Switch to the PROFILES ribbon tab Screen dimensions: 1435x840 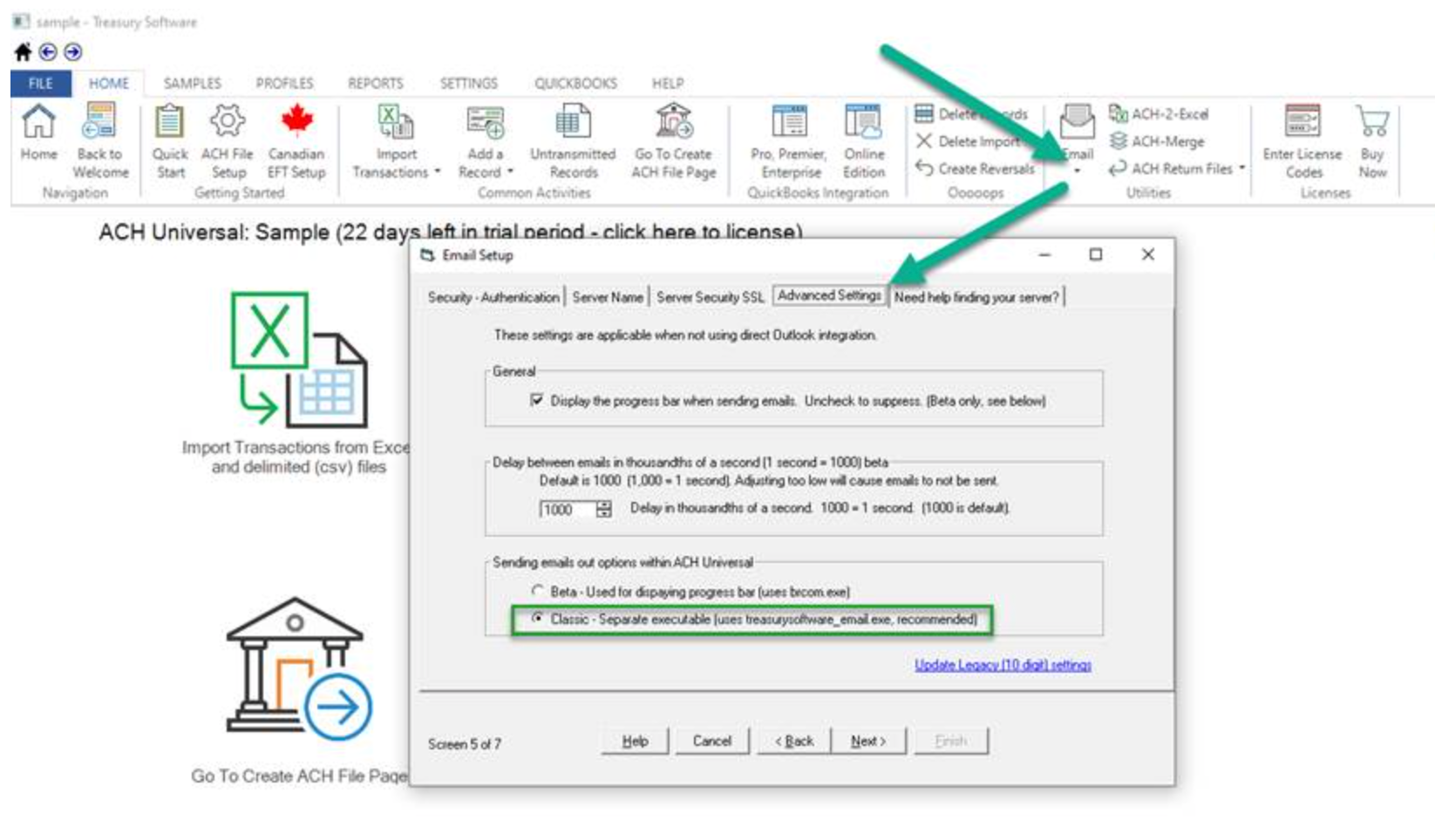point(284,84)
